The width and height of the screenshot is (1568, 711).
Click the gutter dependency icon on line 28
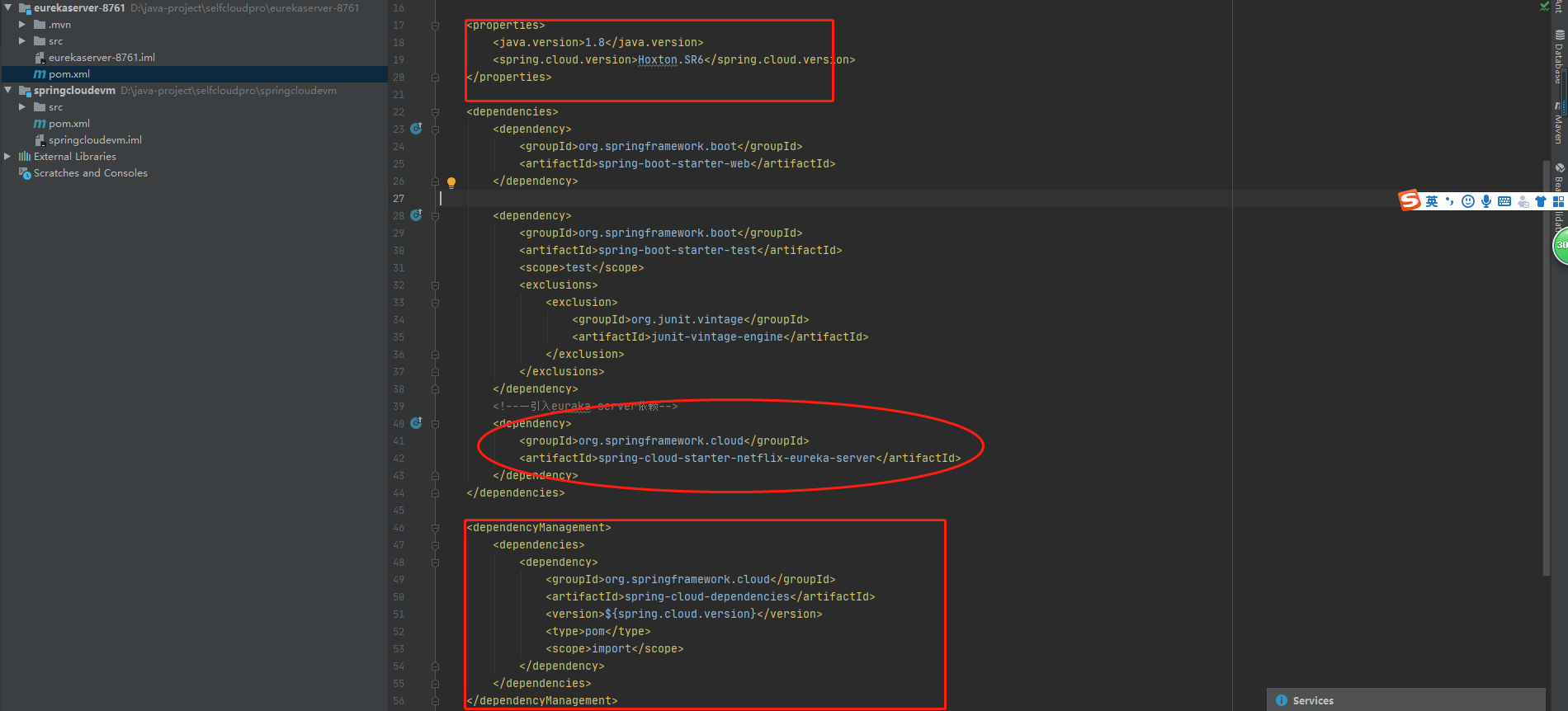pos(416,215)
